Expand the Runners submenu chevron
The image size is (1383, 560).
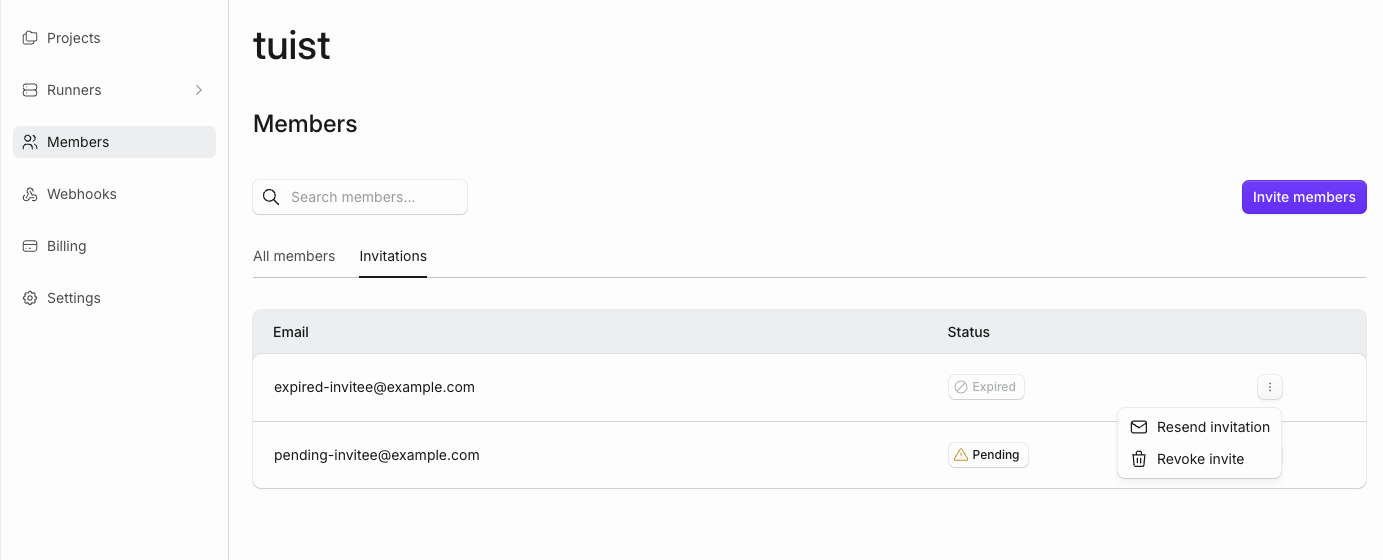pos(199,90)
